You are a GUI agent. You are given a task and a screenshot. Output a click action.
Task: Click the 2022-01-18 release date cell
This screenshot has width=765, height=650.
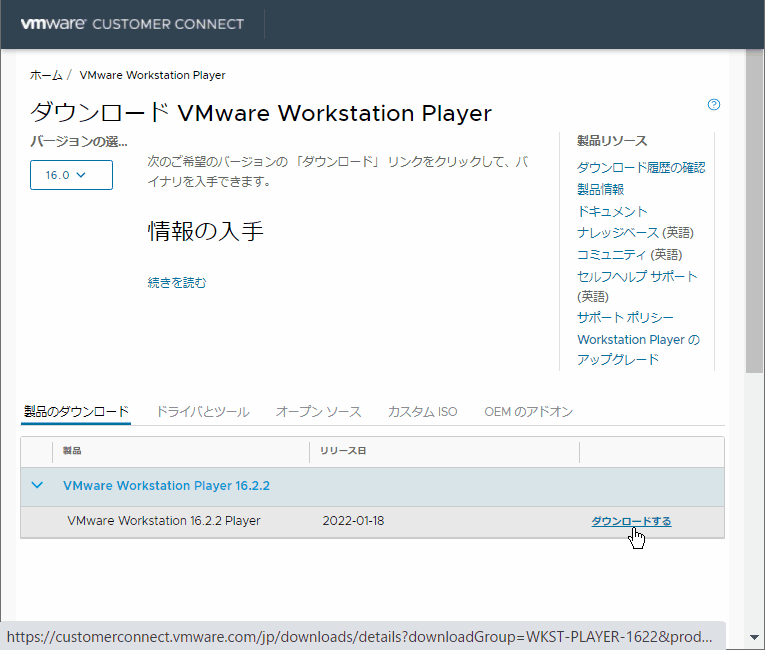click(x=353, y=521)
